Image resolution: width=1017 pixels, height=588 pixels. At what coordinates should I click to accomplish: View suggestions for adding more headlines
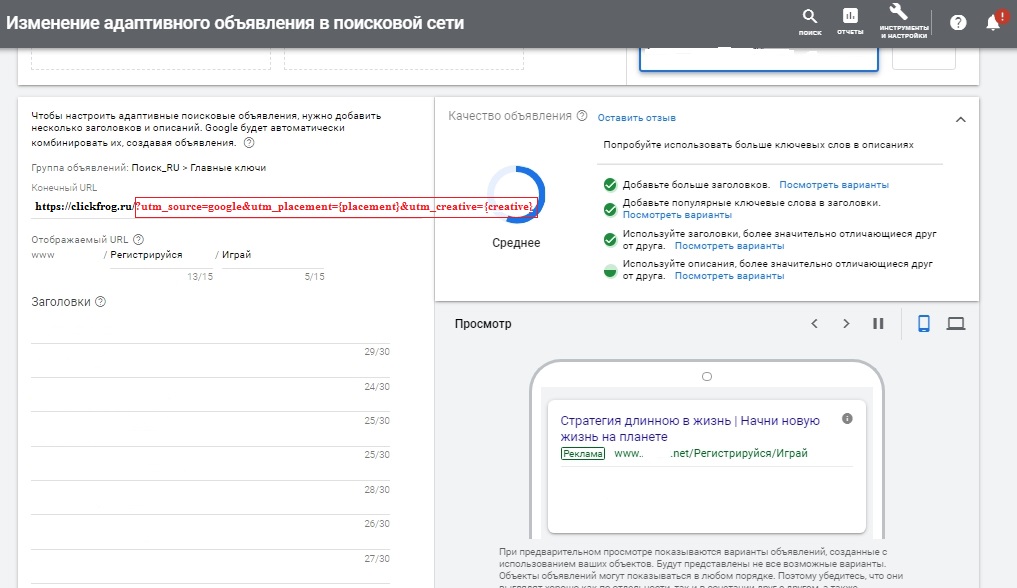click(x=834, y=185)
